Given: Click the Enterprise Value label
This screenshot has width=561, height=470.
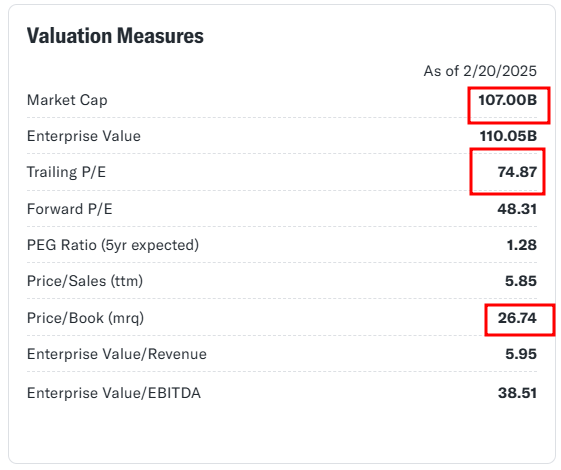Looking at the screenshot, I should pos(84,136).
